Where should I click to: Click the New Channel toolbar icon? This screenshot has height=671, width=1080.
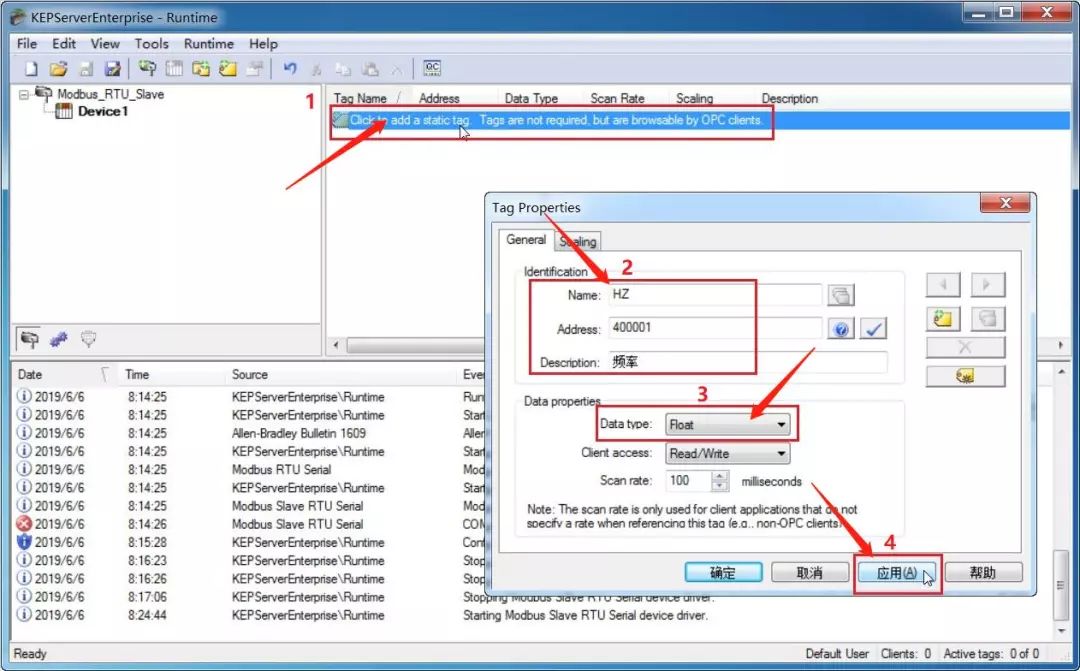(147, 68)
